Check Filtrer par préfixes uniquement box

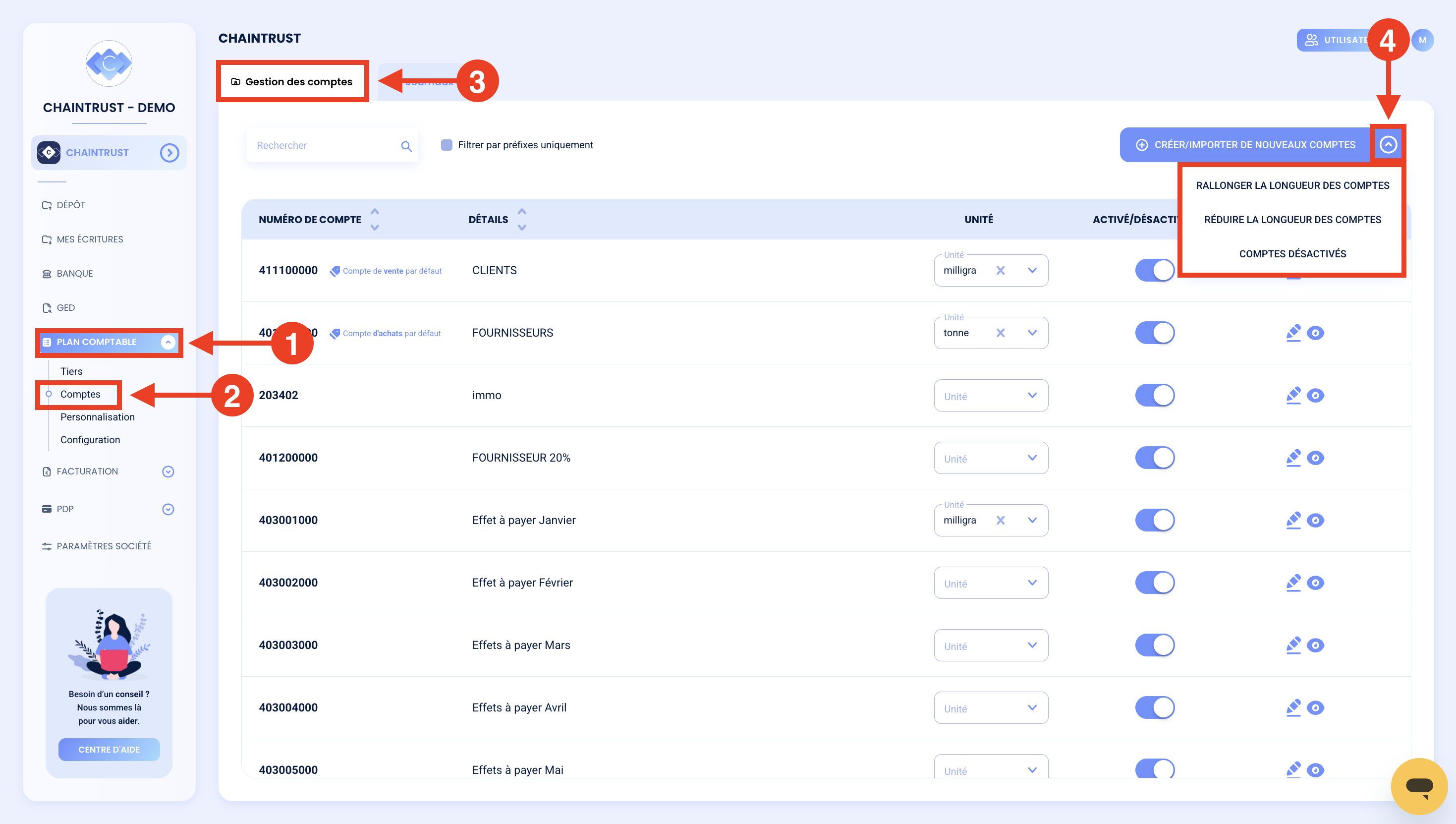447,145
